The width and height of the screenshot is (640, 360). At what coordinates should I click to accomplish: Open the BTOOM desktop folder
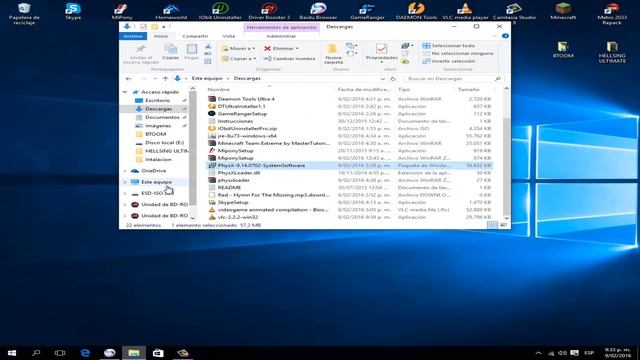click(563, 50)
